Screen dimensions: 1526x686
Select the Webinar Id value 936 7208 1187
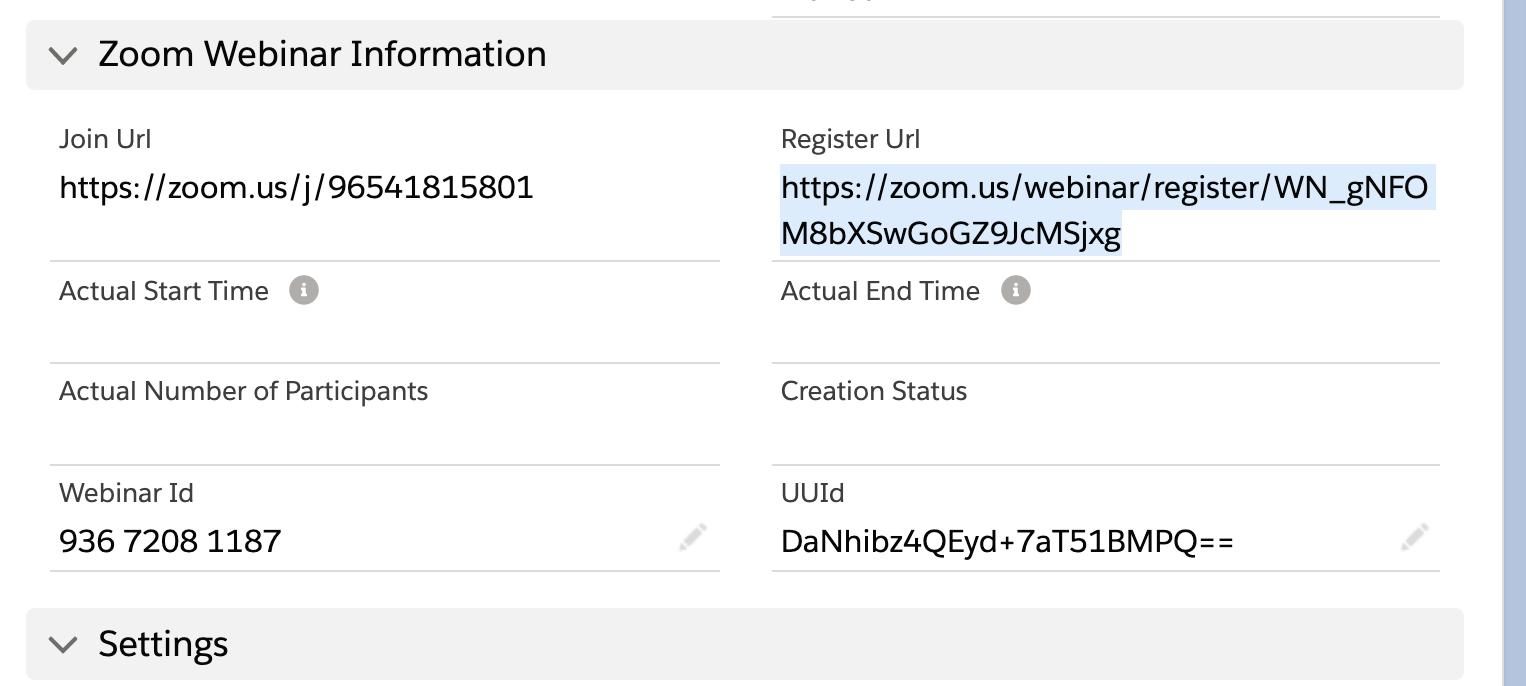point(170,542)
